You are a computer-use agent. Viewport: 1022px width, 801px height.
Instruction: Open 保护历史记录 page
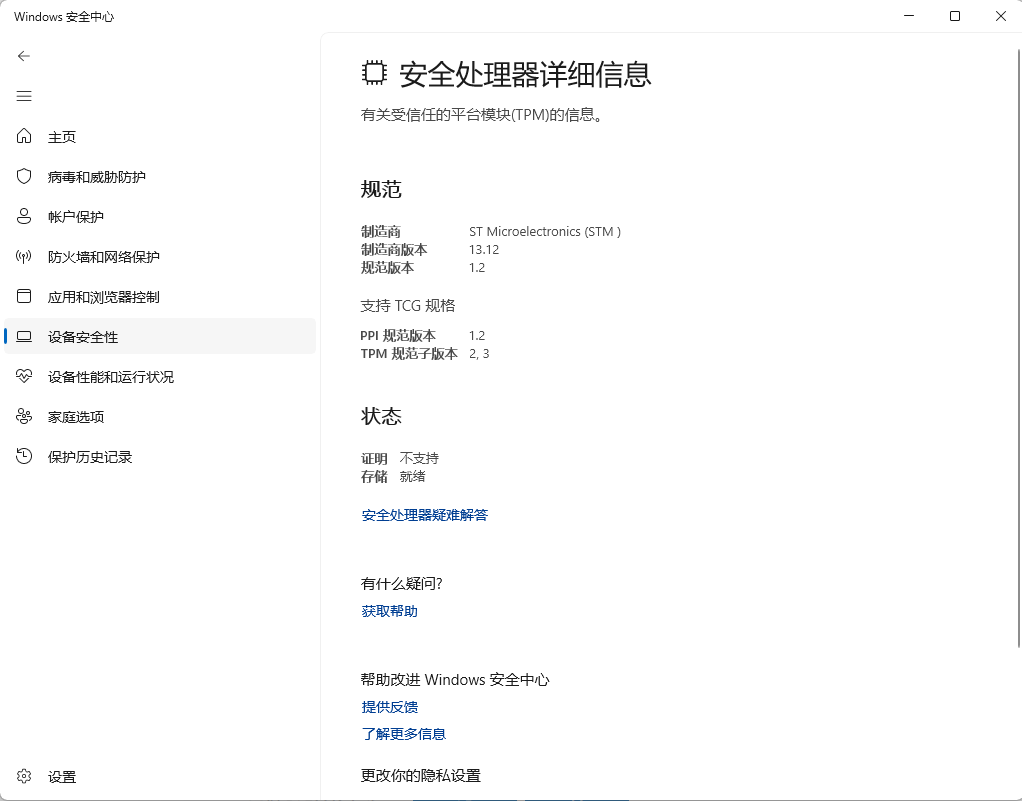[x=160, y=457]
